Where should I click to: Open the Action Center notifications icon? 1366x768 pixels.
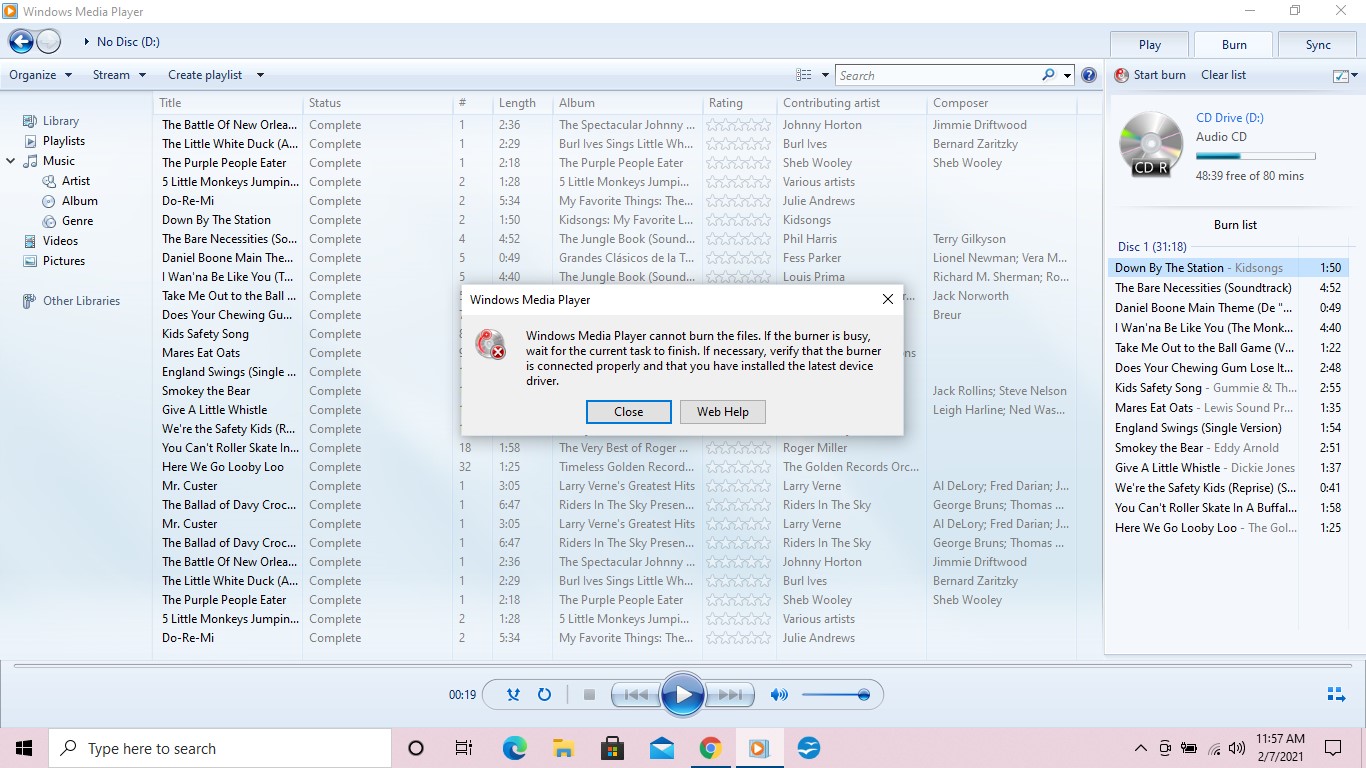(1333, 748)
